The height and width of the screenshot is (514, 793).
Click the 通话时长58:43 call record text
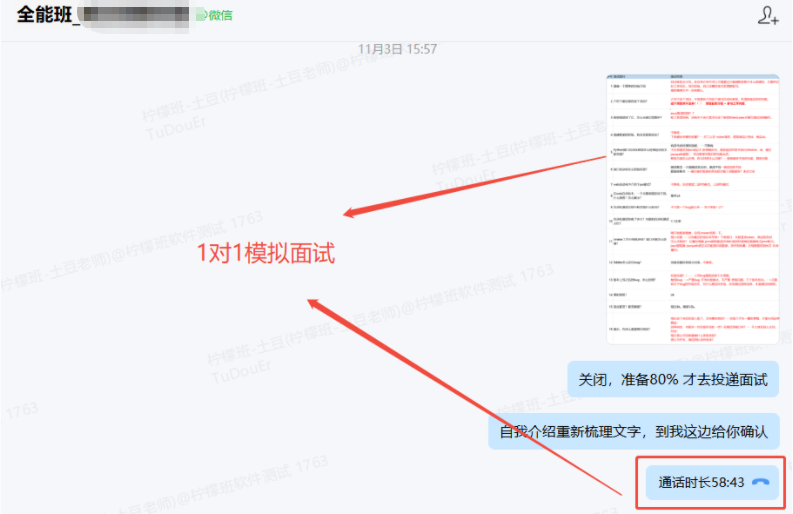[701, 482]
